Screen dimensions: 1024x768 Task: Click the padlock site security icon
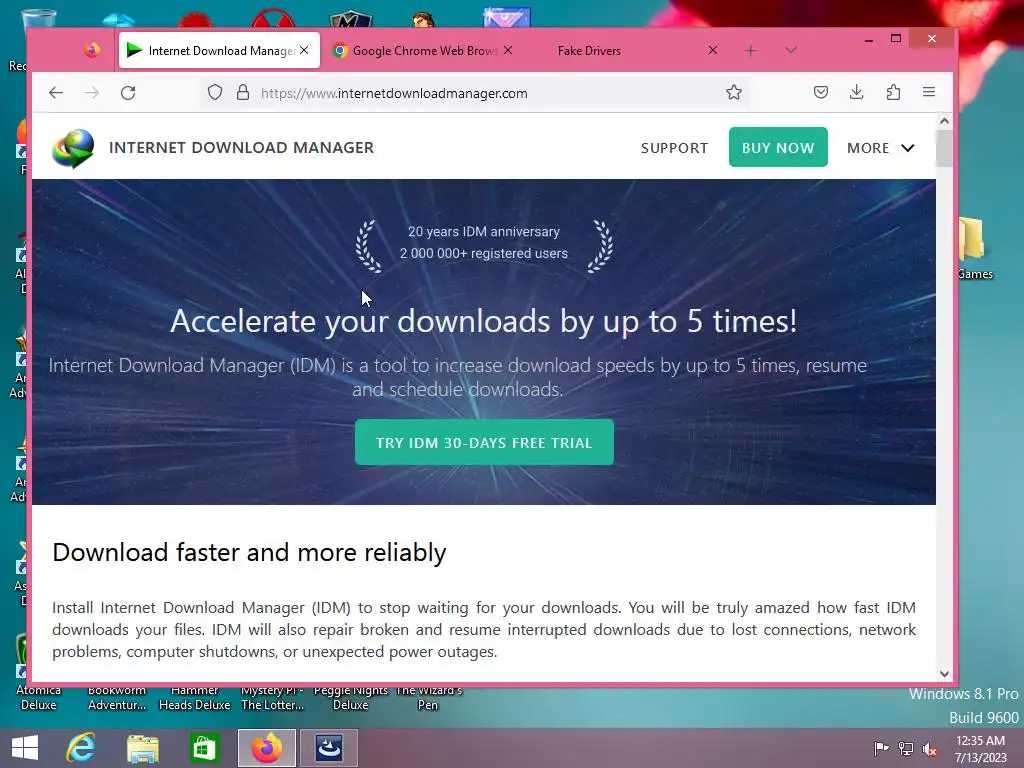pyautogui.click(x=243, y=93)
